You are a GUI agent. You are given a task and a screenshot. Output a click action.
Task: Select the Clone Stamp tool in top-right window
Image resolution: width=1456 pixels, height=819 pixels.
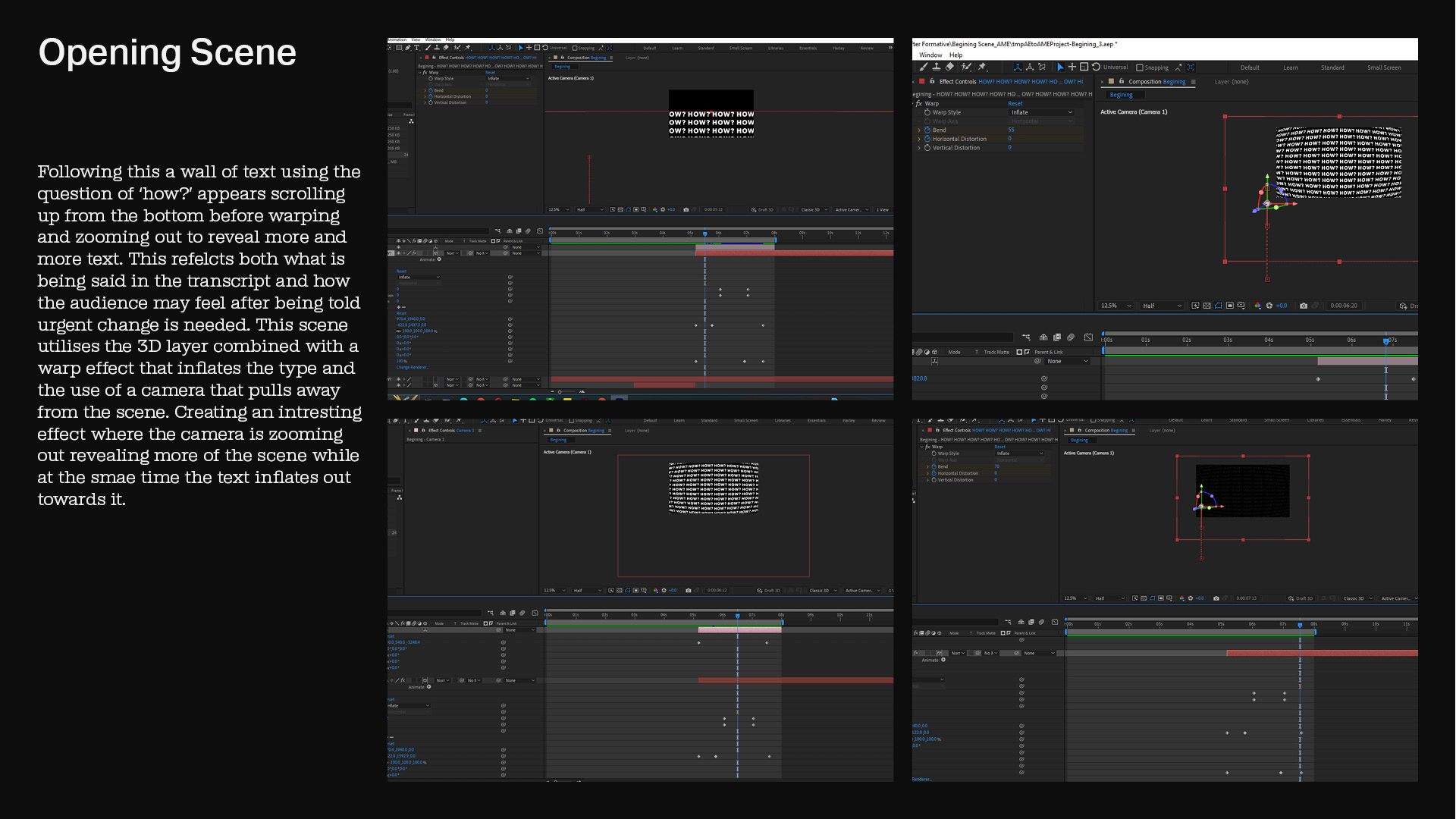point(937,67)
